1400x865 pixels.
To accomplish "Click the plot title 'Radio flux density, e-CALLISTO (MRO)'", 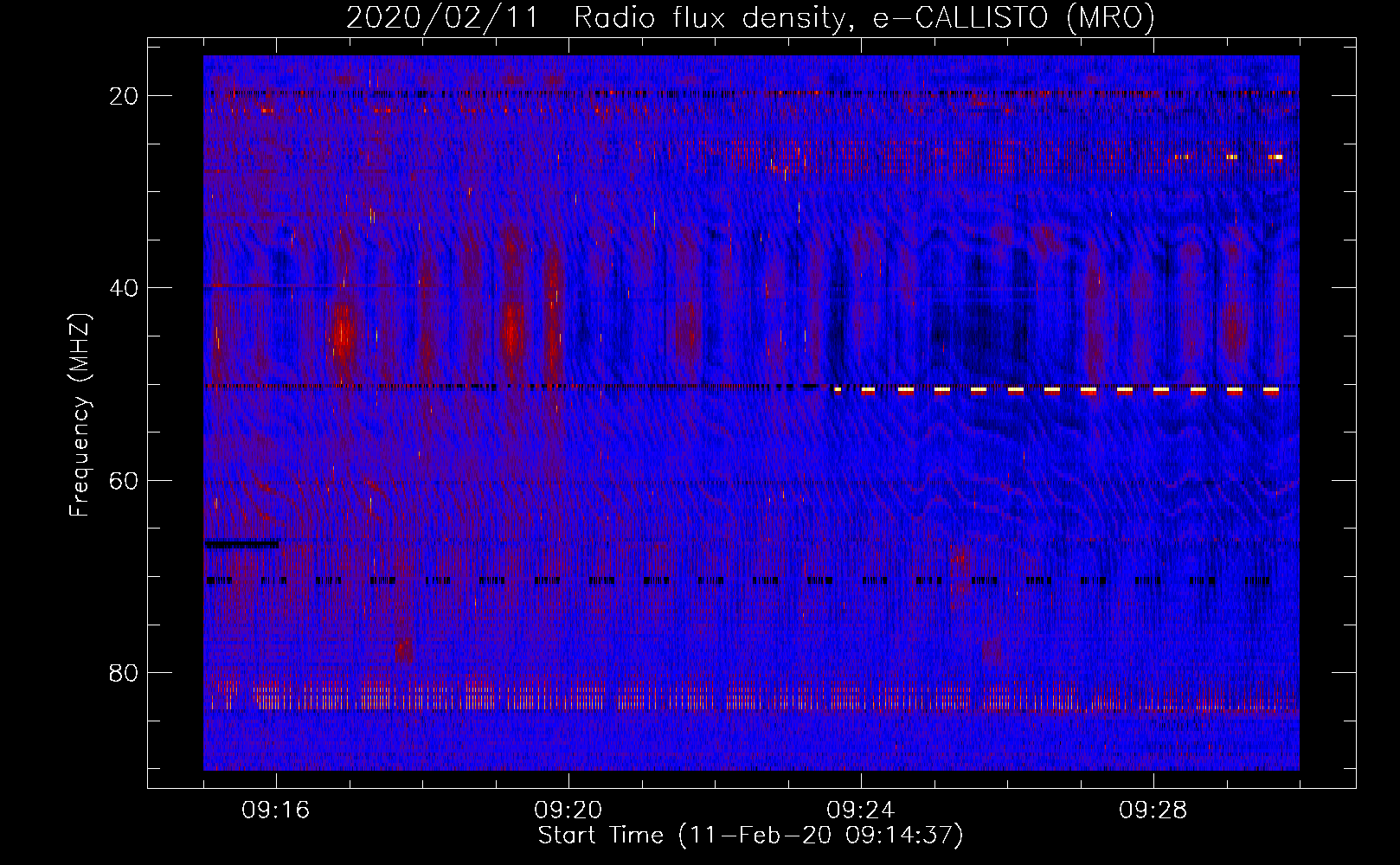I will 864,18.
